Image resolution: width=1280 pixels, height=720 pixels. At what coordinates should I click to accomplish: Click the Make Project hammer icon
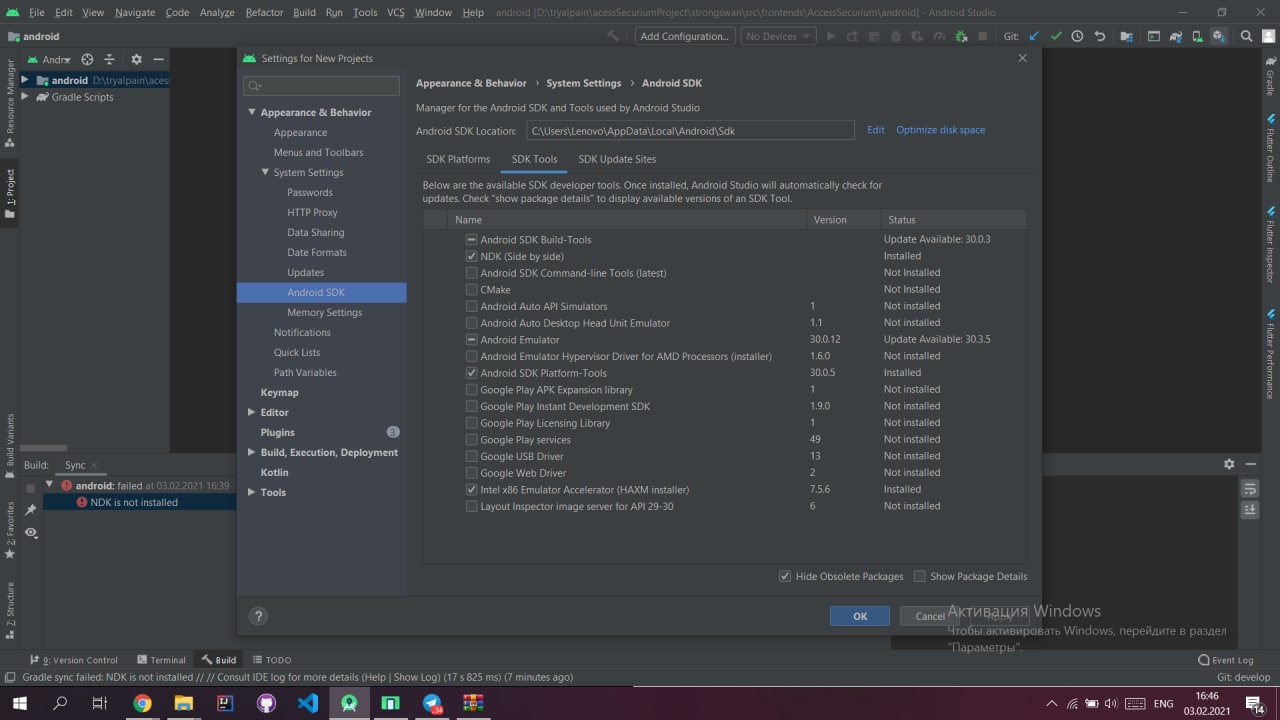click(613, 36)
